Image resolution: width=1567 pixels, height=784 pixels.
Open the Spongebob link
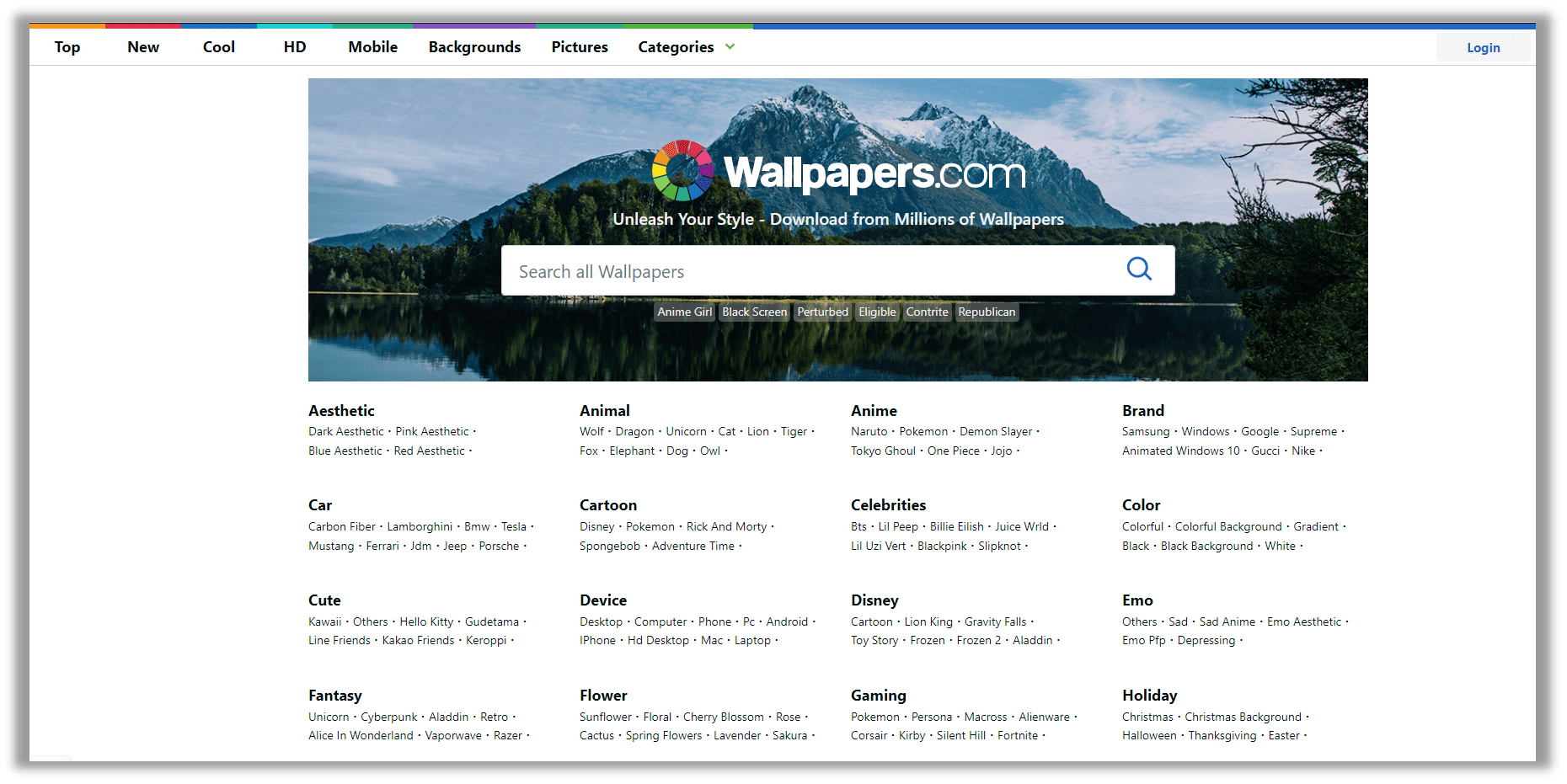[610, 547]
